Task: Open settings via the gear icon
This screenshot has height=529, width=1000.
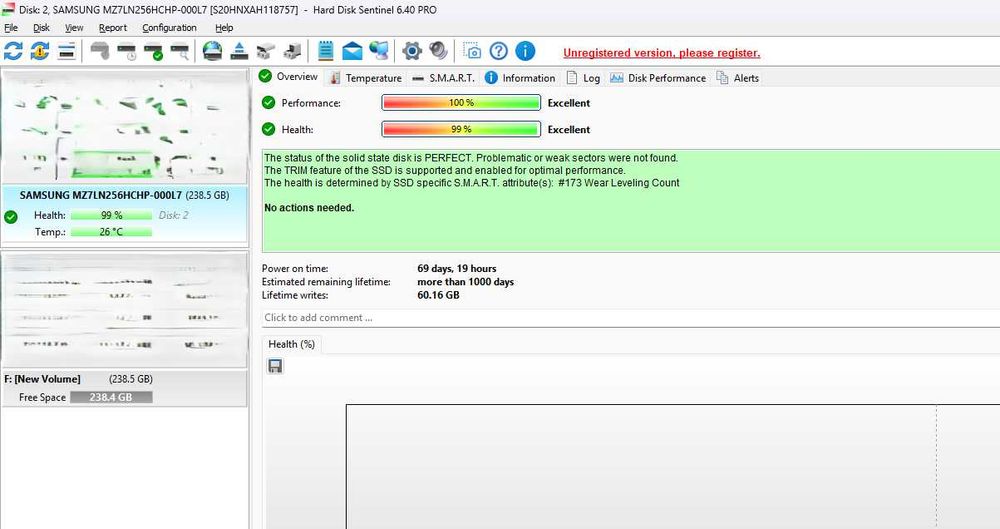Action: pos(411,51)
